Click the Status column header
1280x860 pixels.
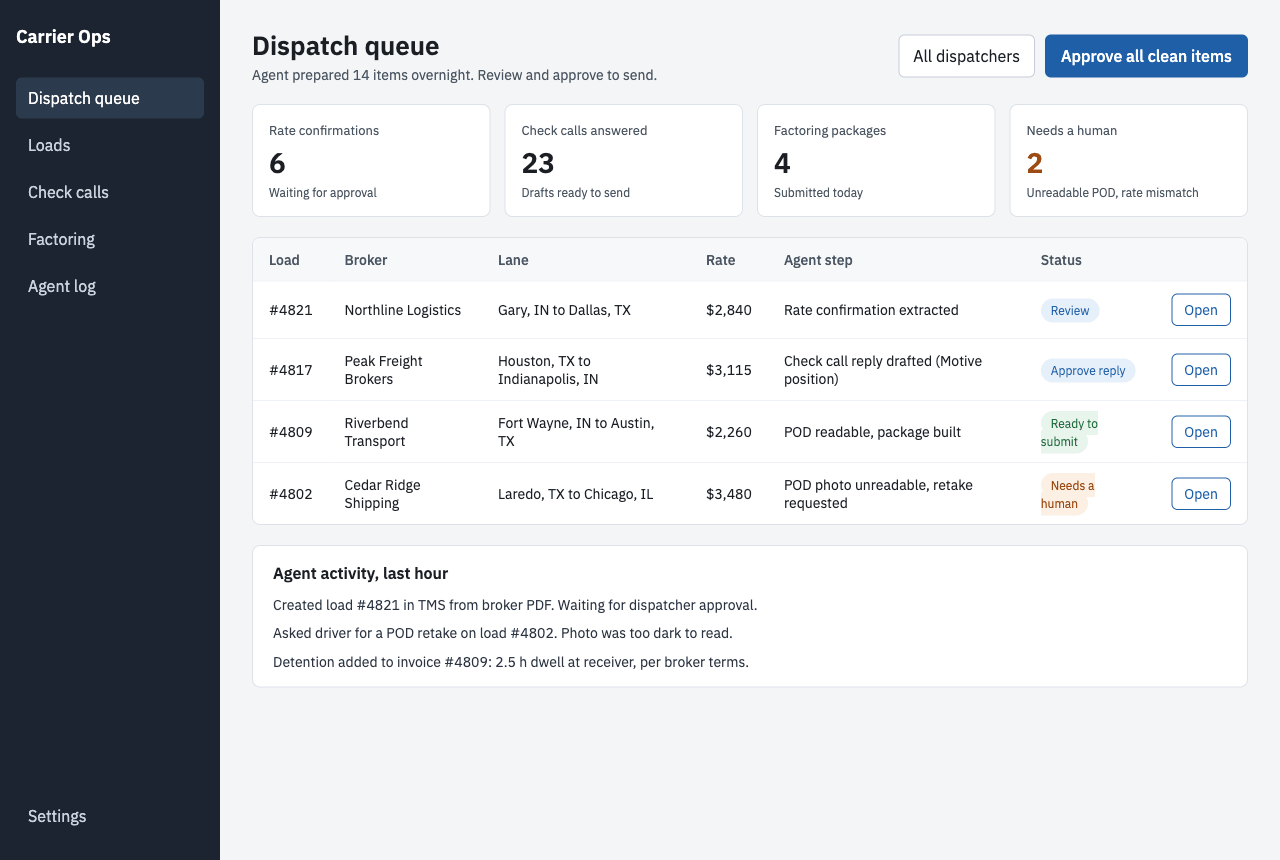coord(1061,260)
